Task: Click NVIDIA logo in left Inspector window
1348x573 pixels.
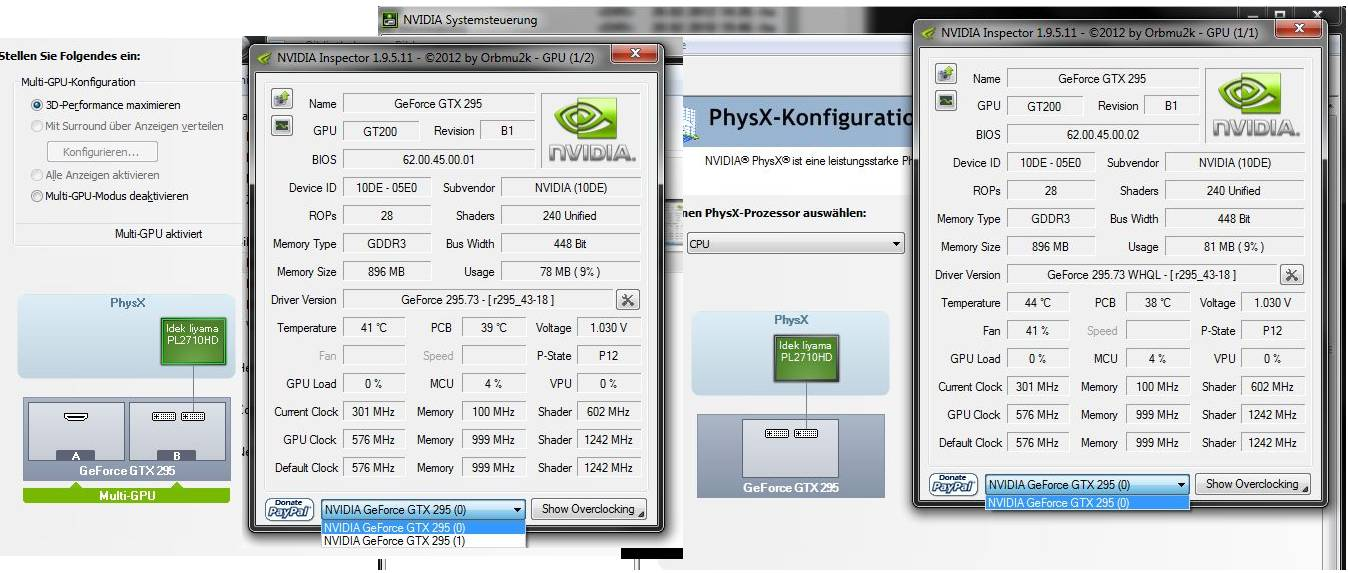Action: tap(591, 130)
